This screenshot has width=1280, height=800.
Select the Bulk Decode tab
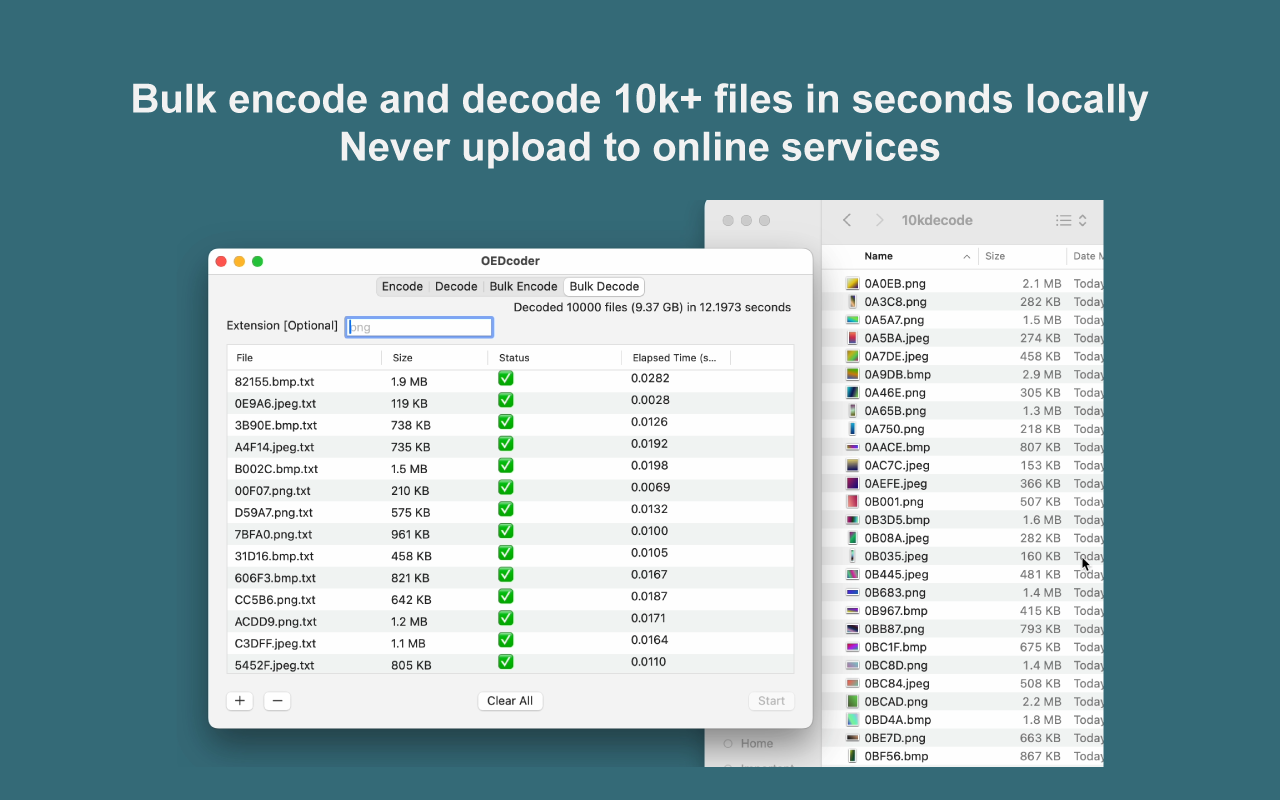604,286
